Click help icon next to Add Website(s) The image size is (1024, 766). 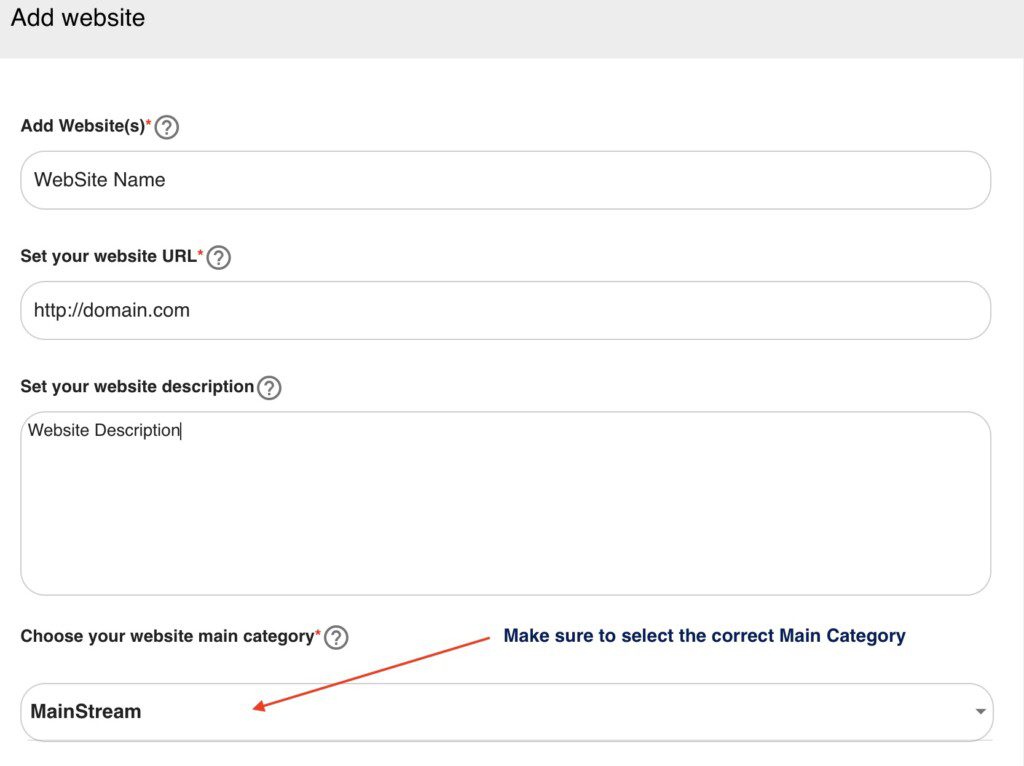point(167,127)
